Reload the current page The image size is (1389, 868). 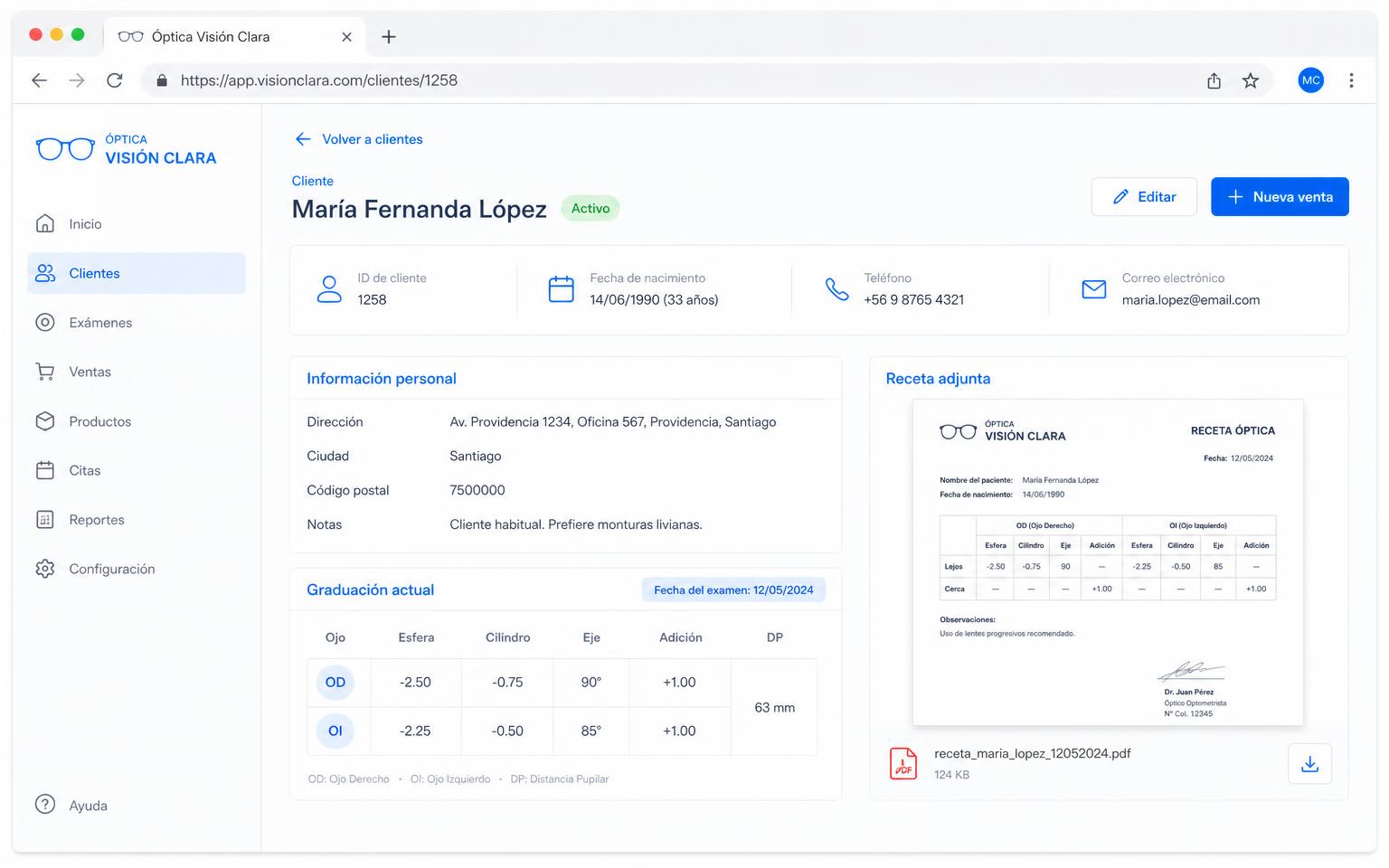tap(115, 80)
